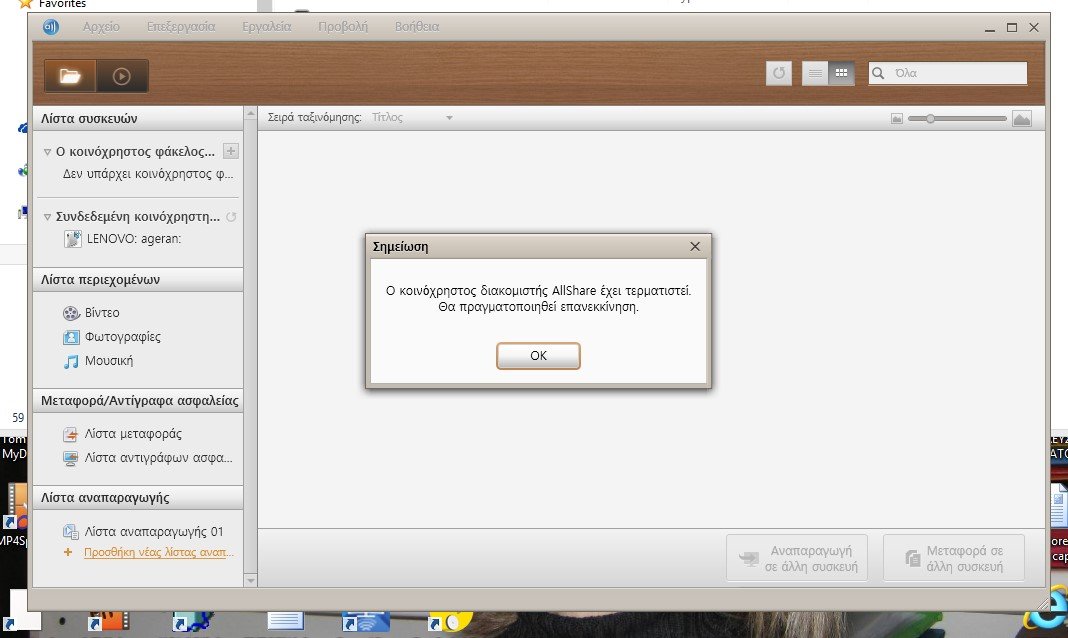Collapse Ο κοινόχρηστος φάκελος section
The width and height of the screenshot is (1068, 638).
[47, 152]
